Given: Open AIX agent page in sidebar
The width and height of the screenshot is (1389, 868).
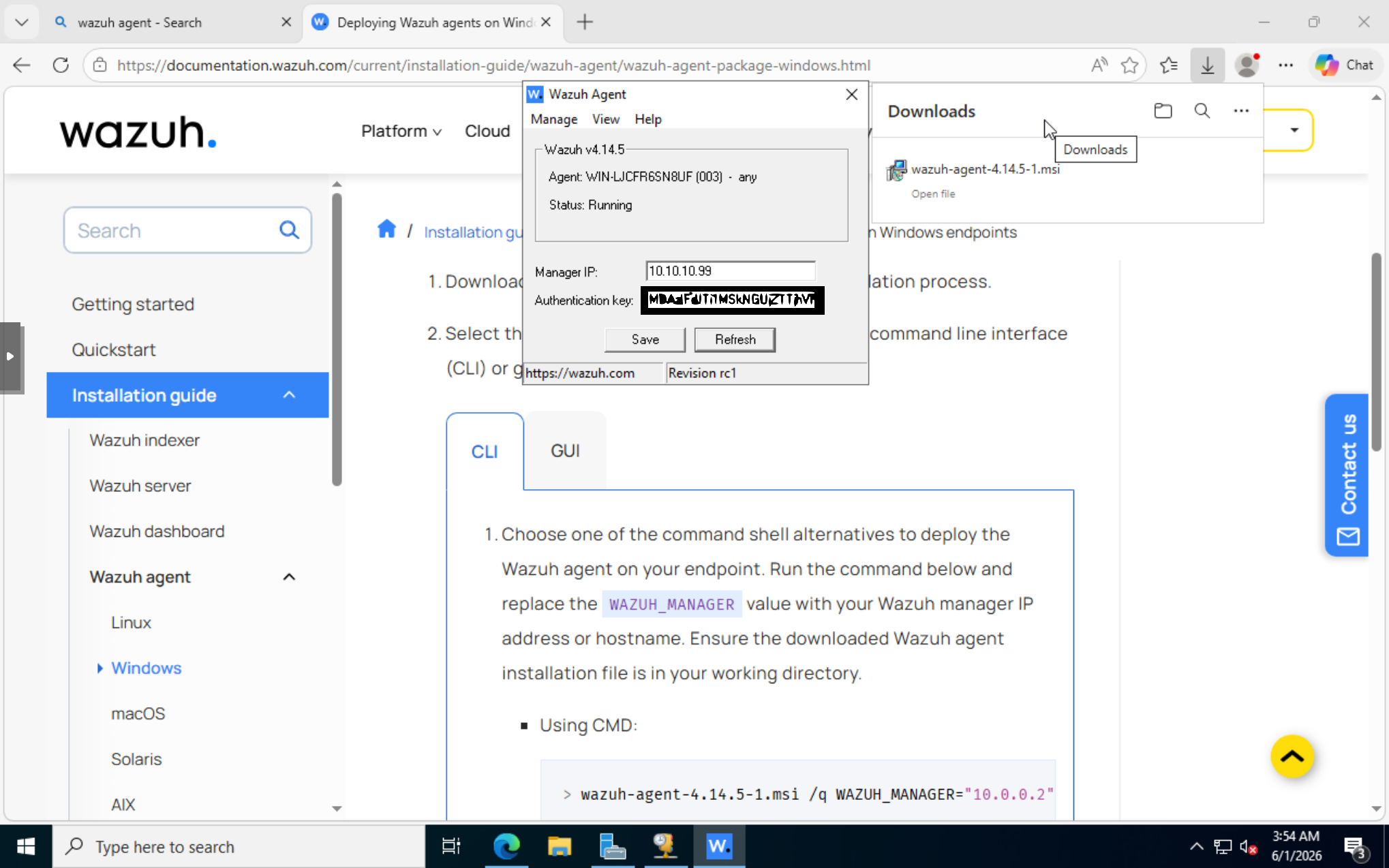Looking at the screenshot, I should pos(123,805).
